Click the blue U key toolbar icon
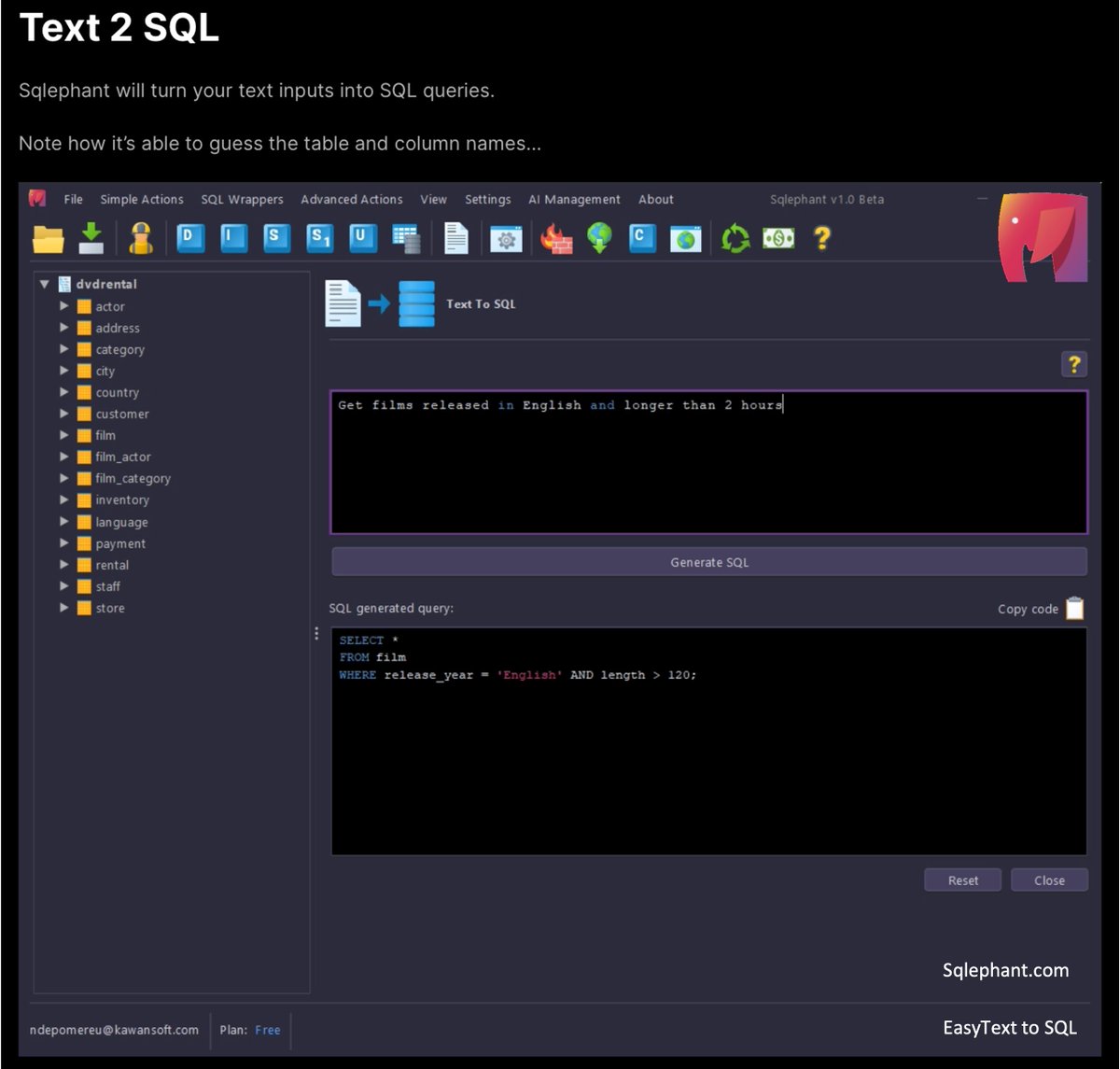Image resolution: width=1120 pixels, height=1069 pixels. click(362, 238)
